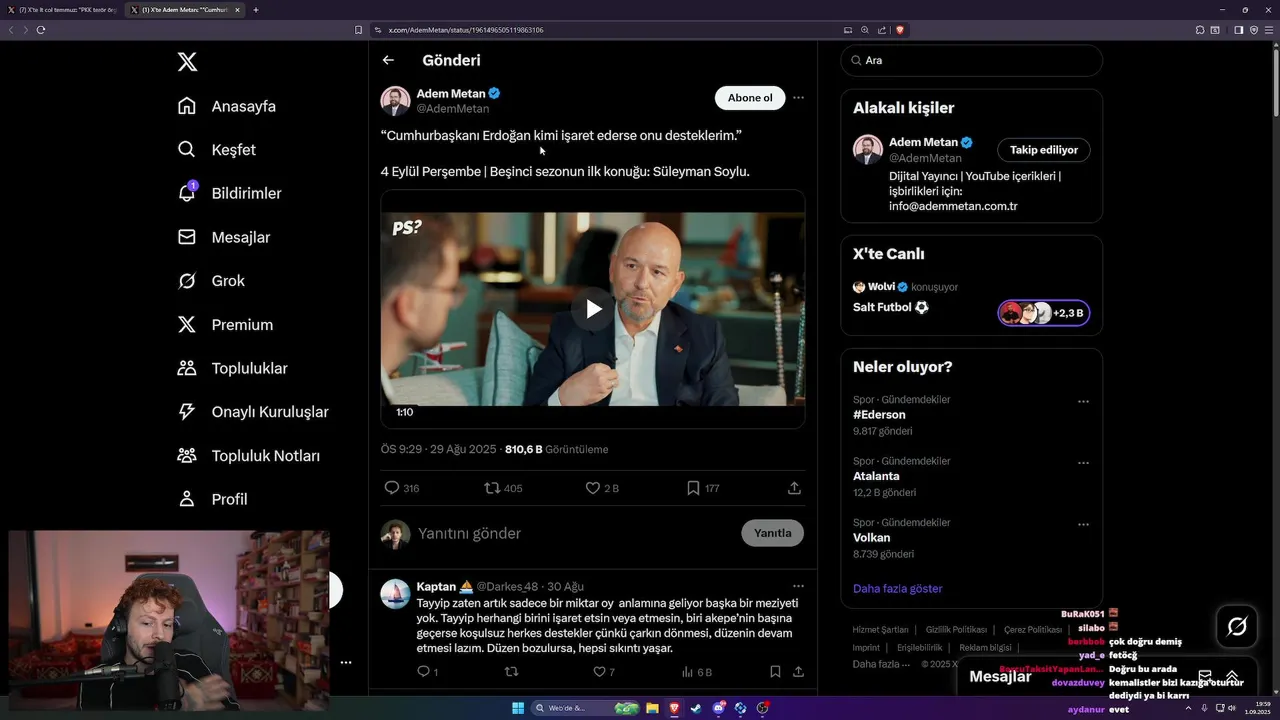Open Premium in the sidebar
Screen dimensions: 1280x720
(224, 325)
